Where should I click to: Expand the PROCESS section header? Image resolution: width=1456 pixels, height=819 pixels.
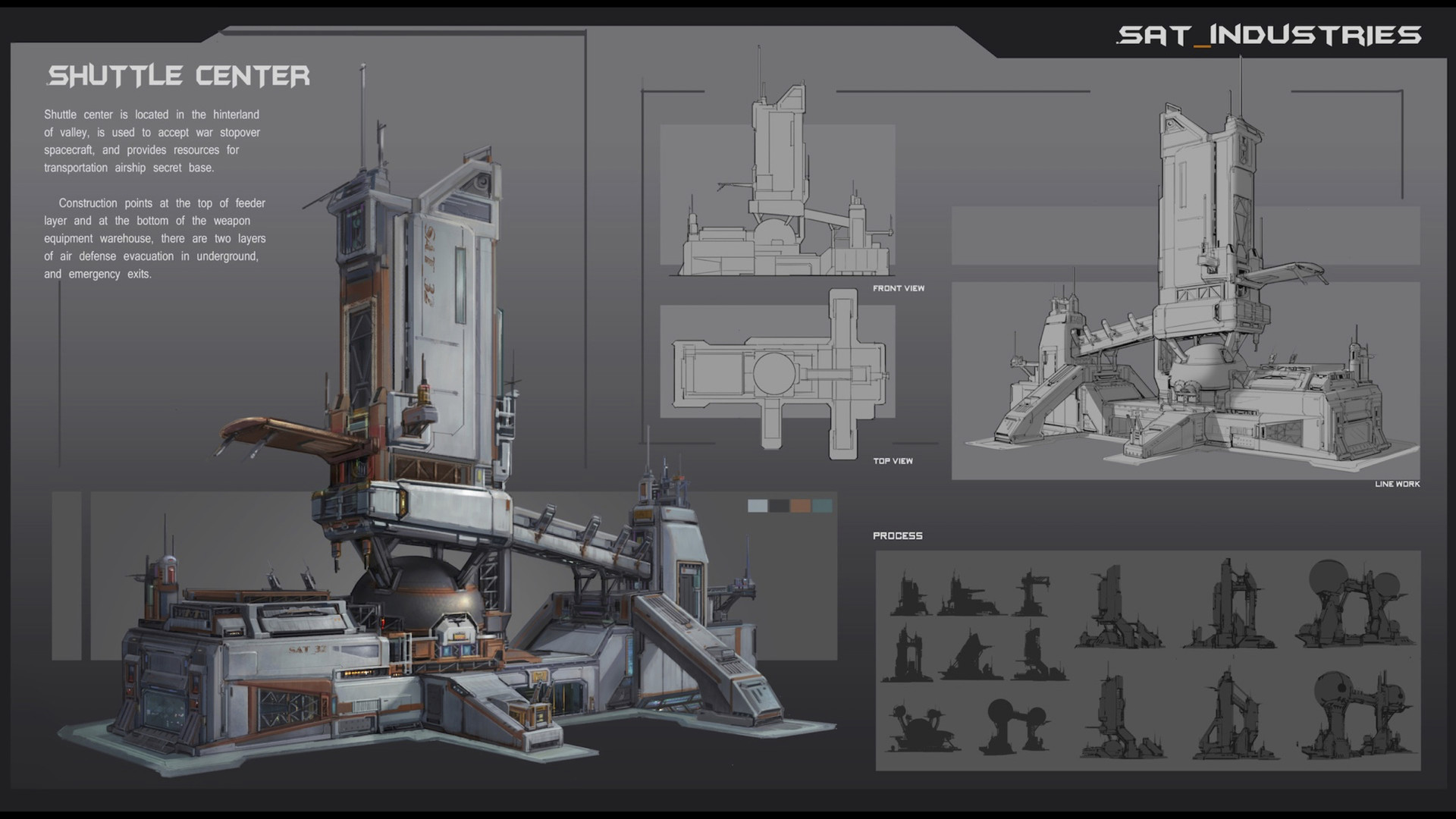(898, 535)
